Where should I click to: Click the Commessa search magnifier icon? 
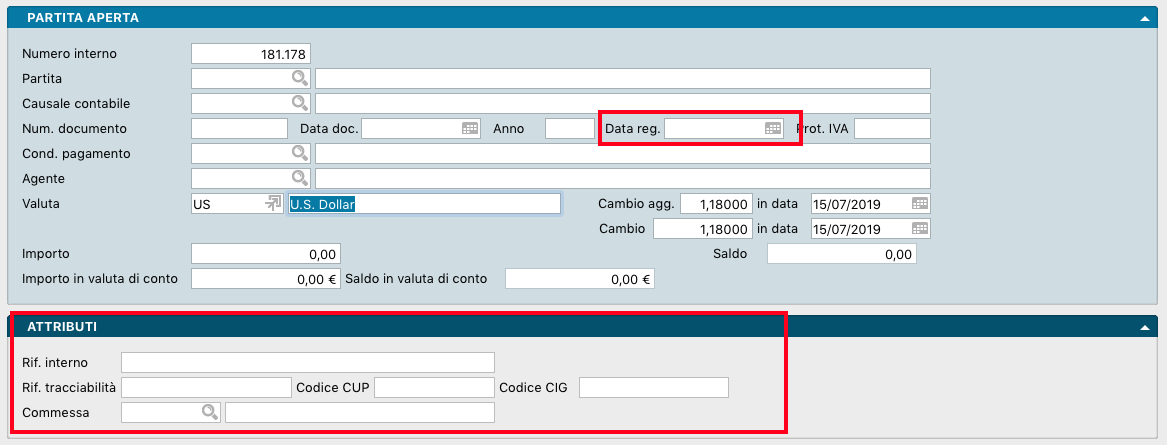pos(209,412)
